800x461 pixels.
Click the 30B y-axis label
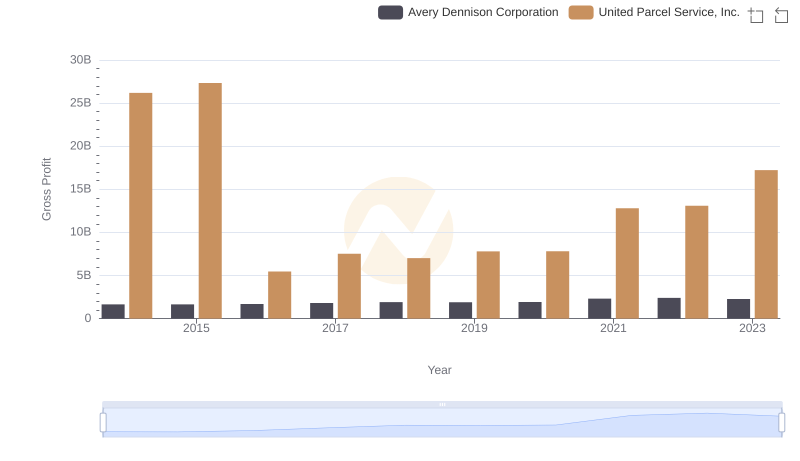[x=81, y=60]
